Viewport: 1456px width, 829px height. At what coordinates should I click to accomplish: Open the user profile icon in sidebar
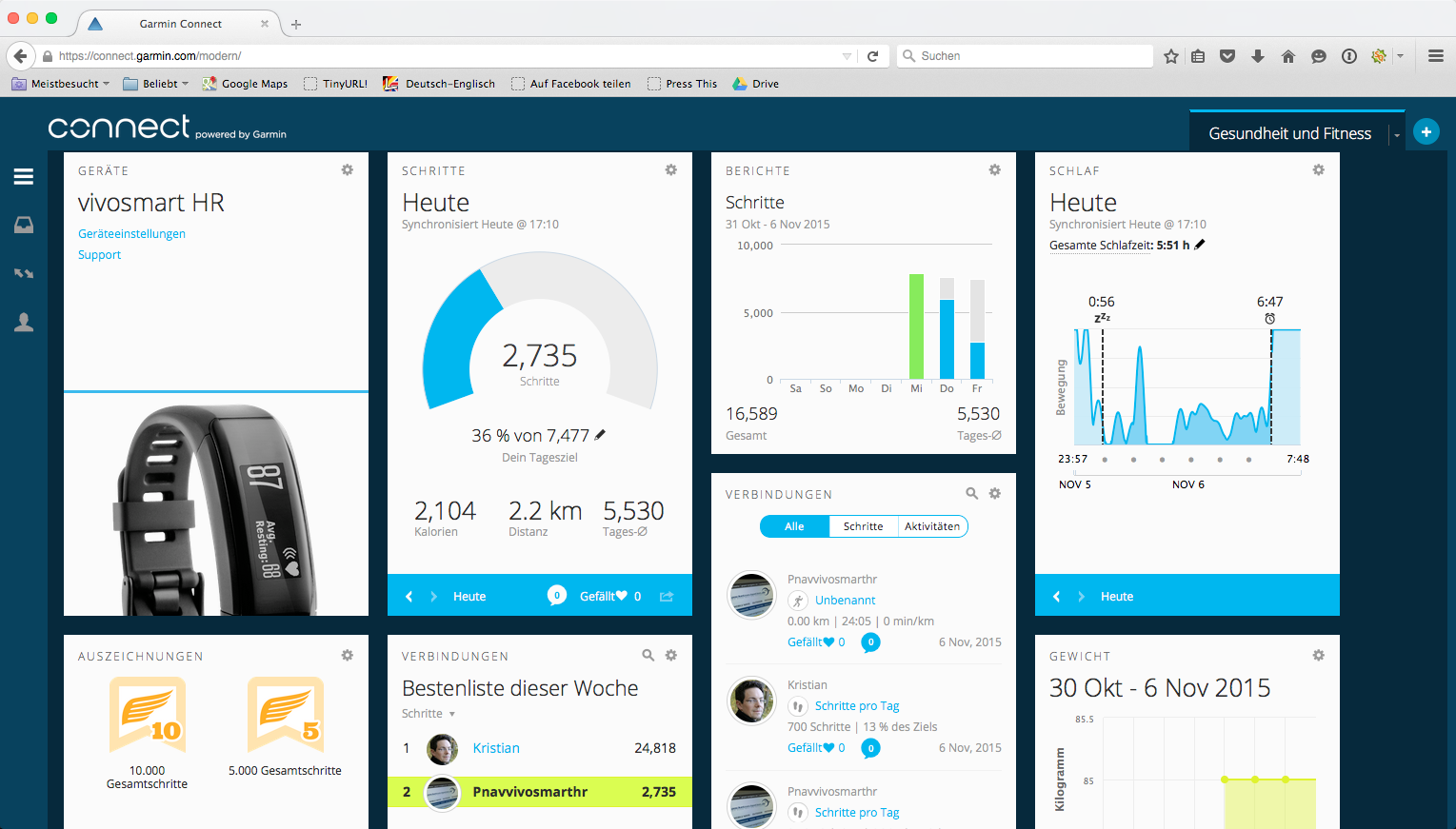coord(24,323)
